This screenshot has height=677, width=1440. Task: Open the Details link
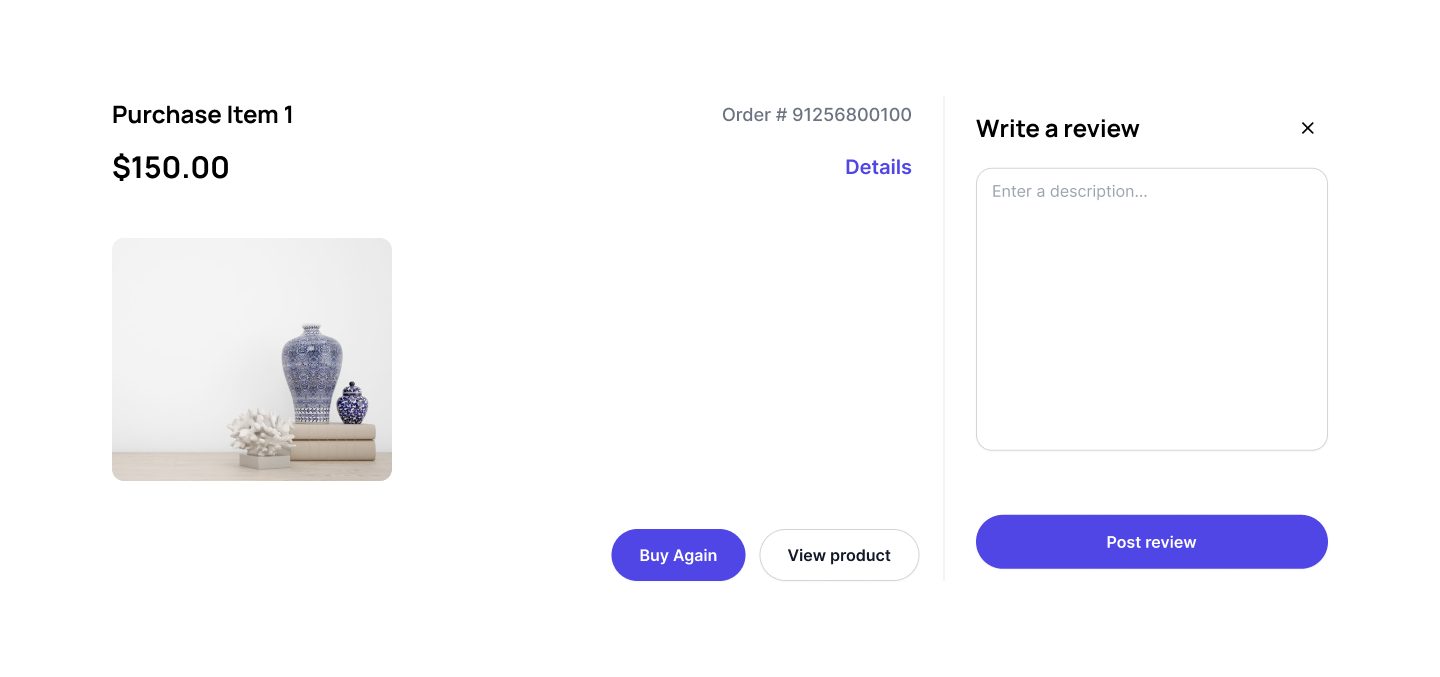tap(878, 167)
